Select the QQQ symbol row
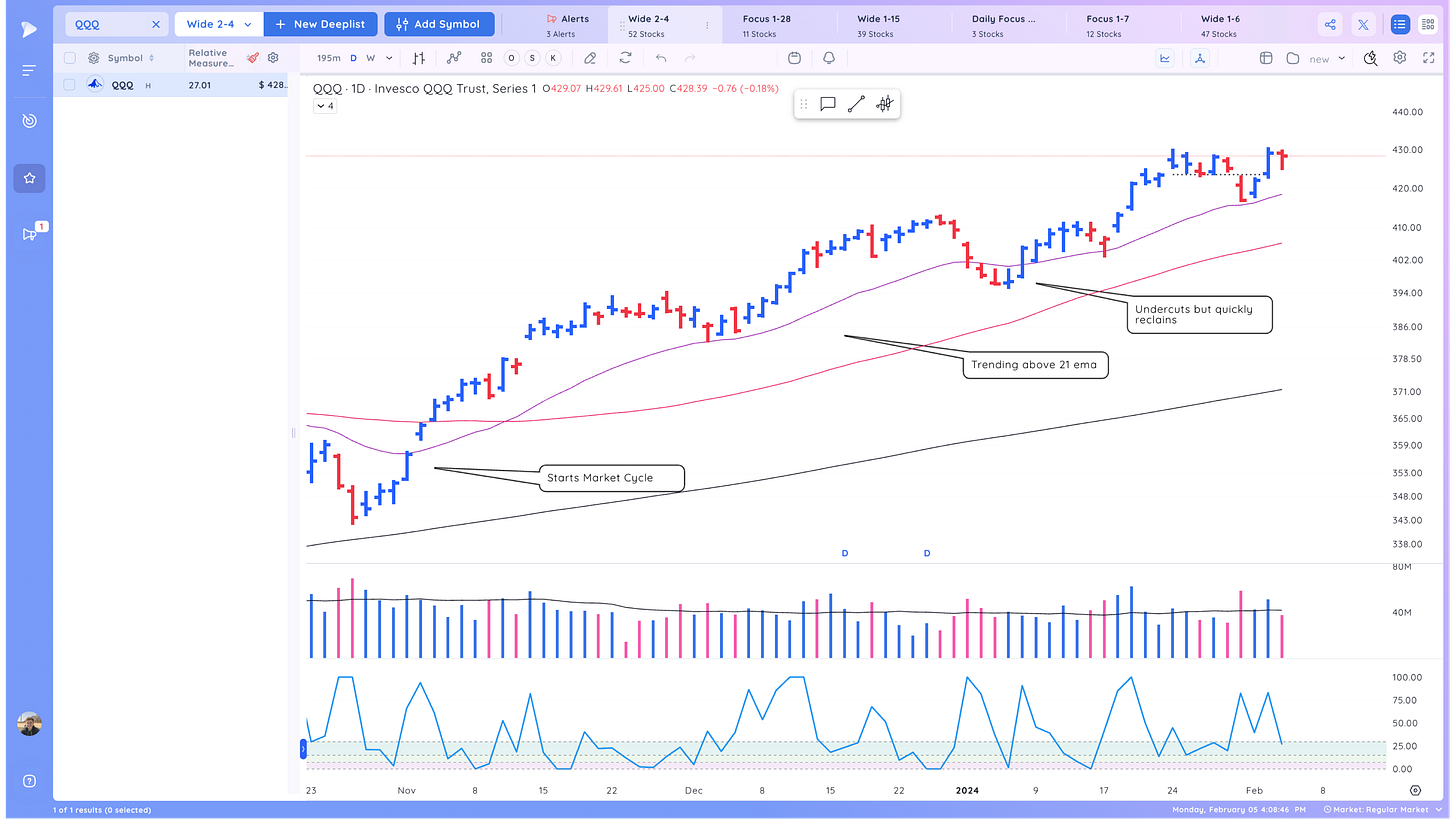 [x=171, y=85]
